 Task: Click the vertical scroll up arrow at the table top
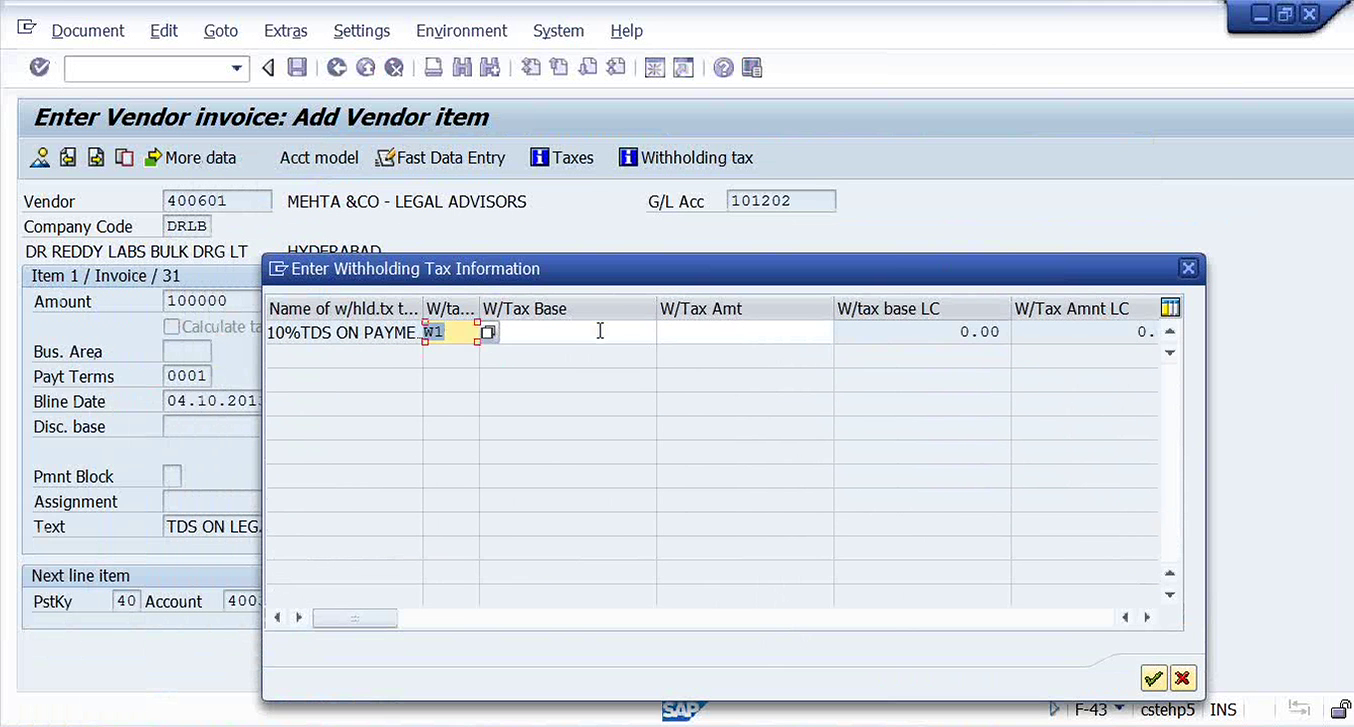pos(1170,332)
